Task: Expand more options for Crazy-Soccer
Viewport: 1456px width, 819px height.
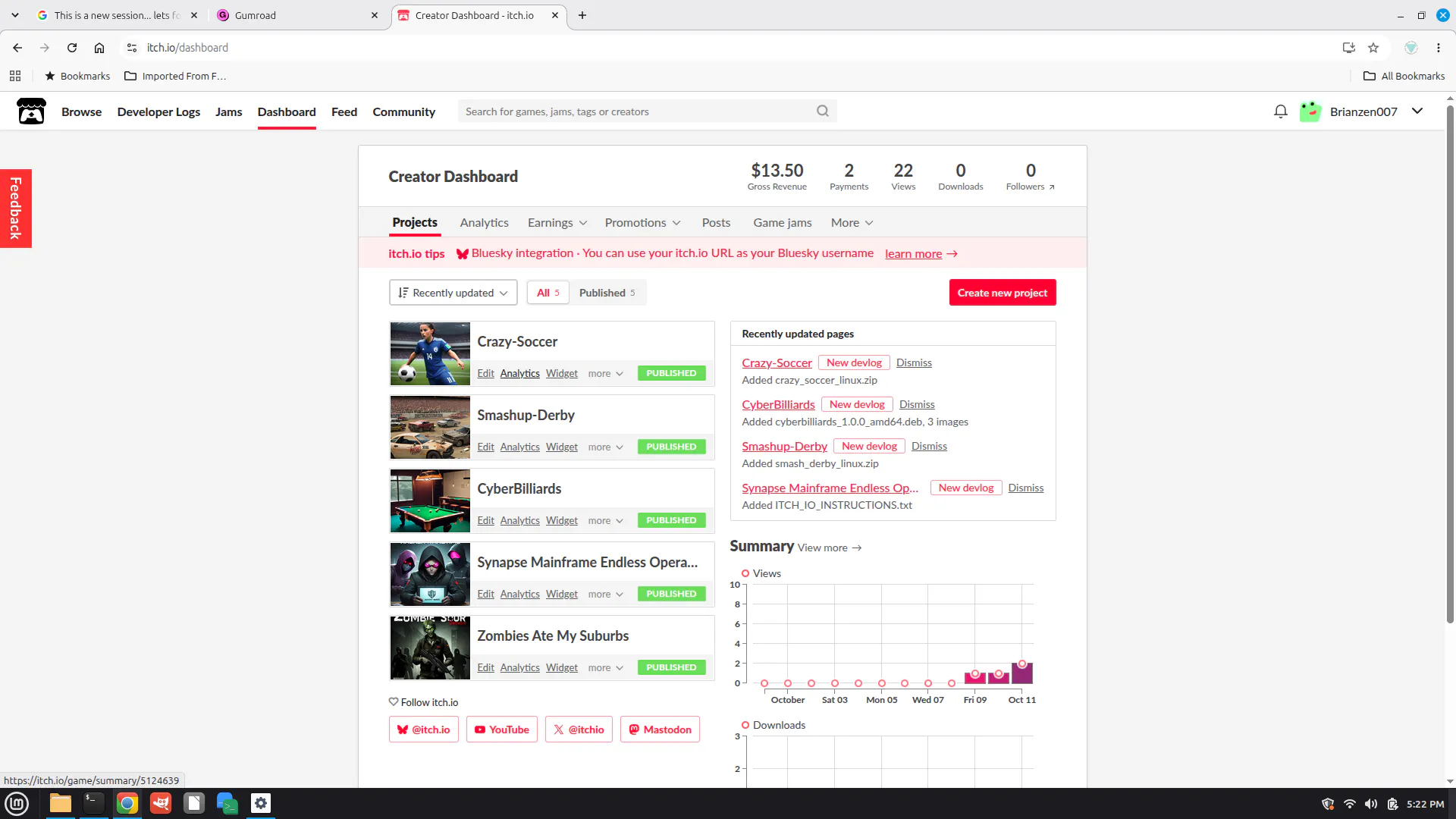Action: 605,374
